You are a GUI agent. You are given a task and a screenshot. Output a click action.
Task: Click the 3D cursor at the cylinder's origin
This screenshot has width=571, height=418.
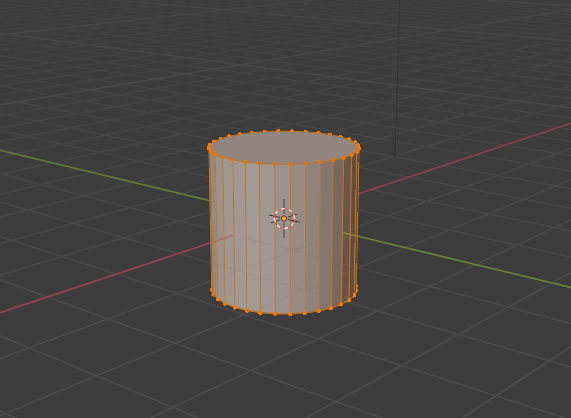point(284,218)
